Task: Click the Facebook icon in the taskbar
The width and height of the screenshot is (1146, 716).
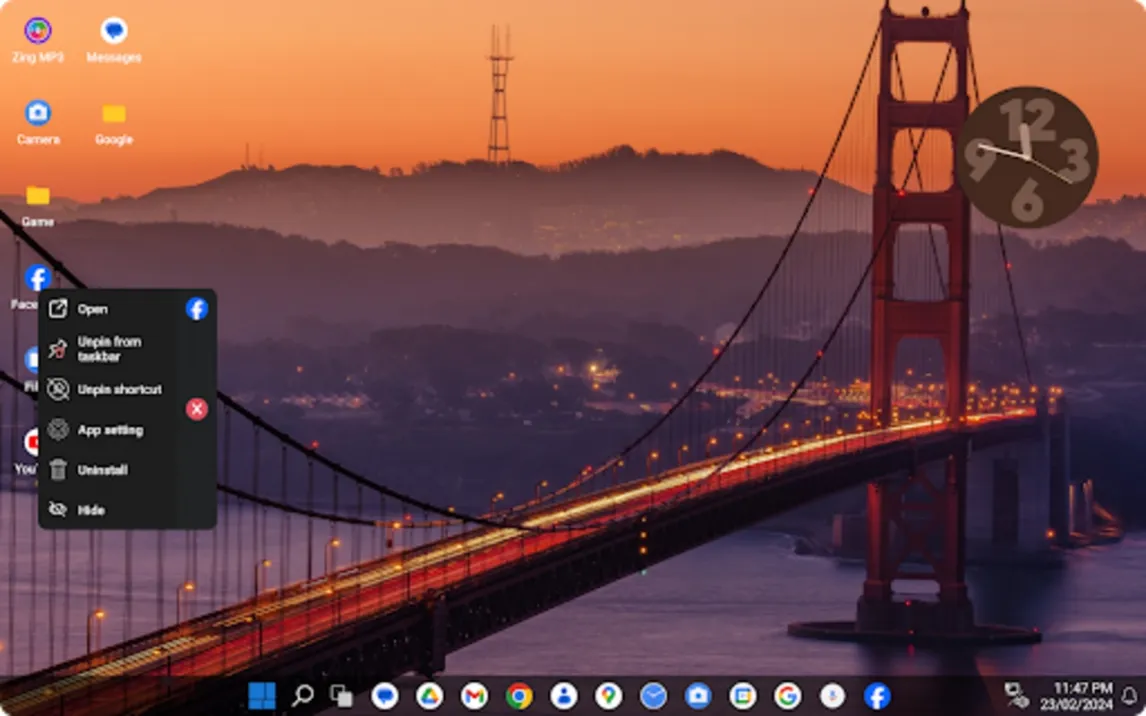Action: (877, 696)
